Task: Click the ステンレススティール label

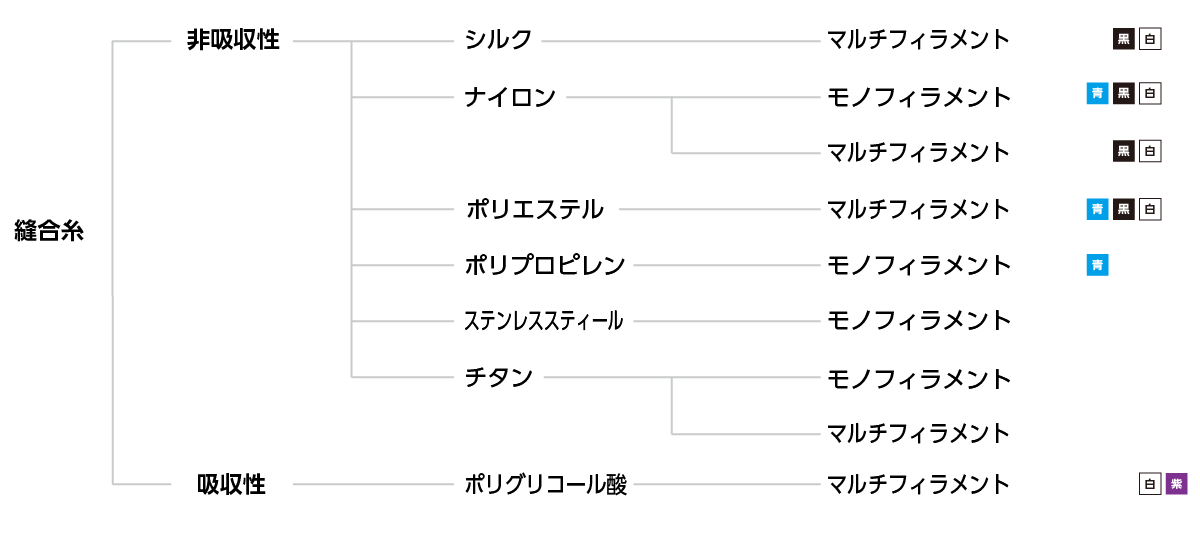Action: tap(544, 321)
